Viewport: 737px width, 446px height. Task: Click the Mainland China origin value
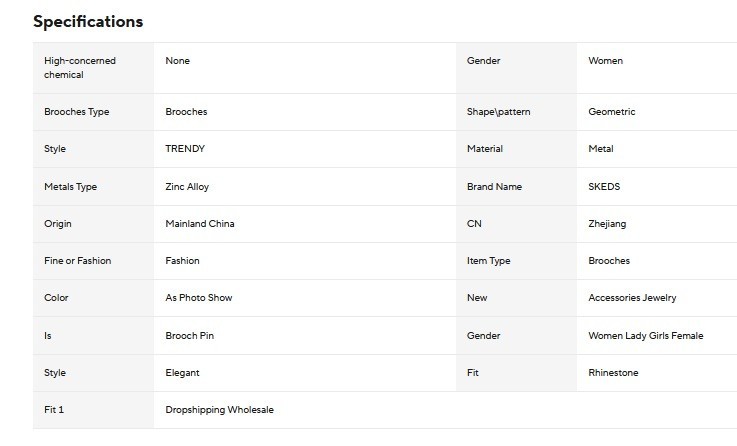click(x=200, y=224)
